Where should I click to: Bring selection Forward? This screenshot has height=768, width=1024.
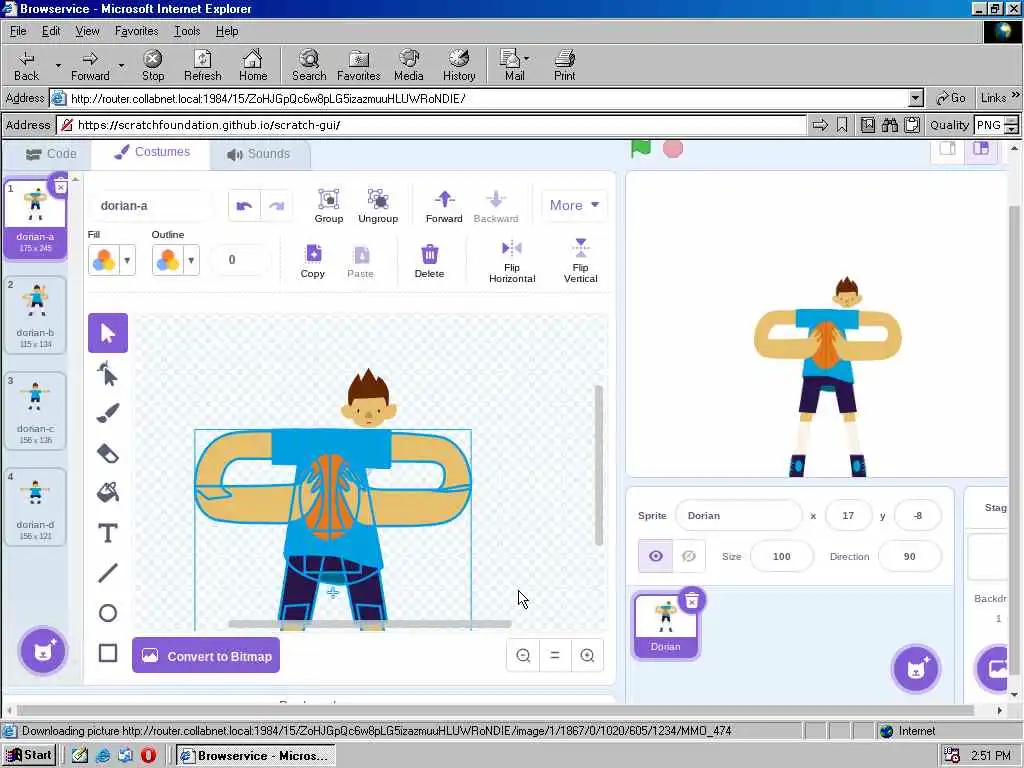click(444, 206)
